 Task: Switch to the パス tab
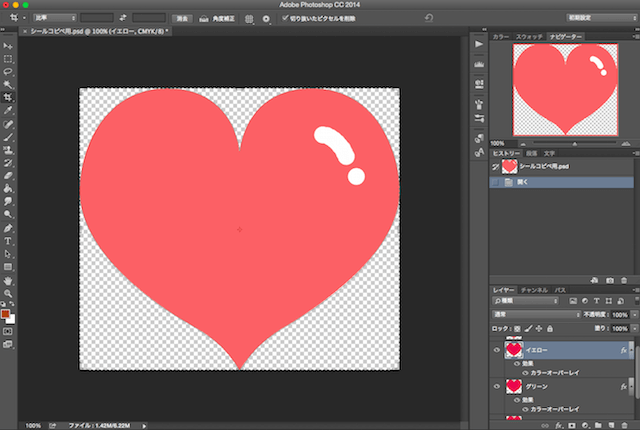point(560,290)
